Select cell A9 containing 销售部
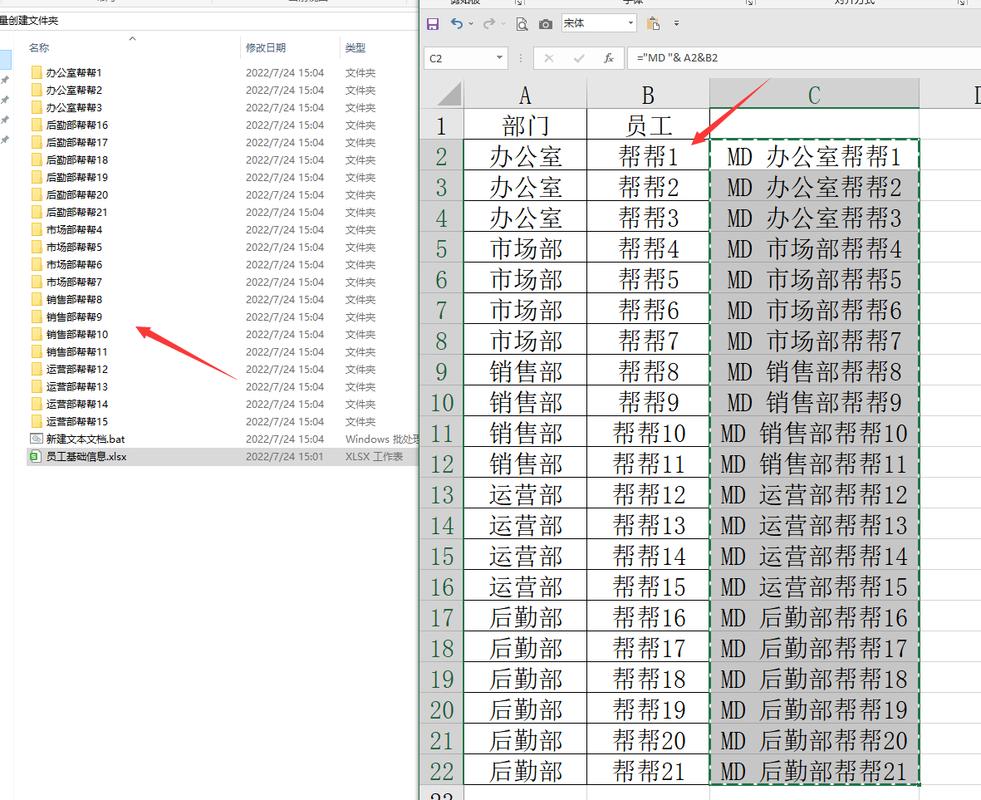The width and height of the screenshot is (981, 800). pos(525,372)
